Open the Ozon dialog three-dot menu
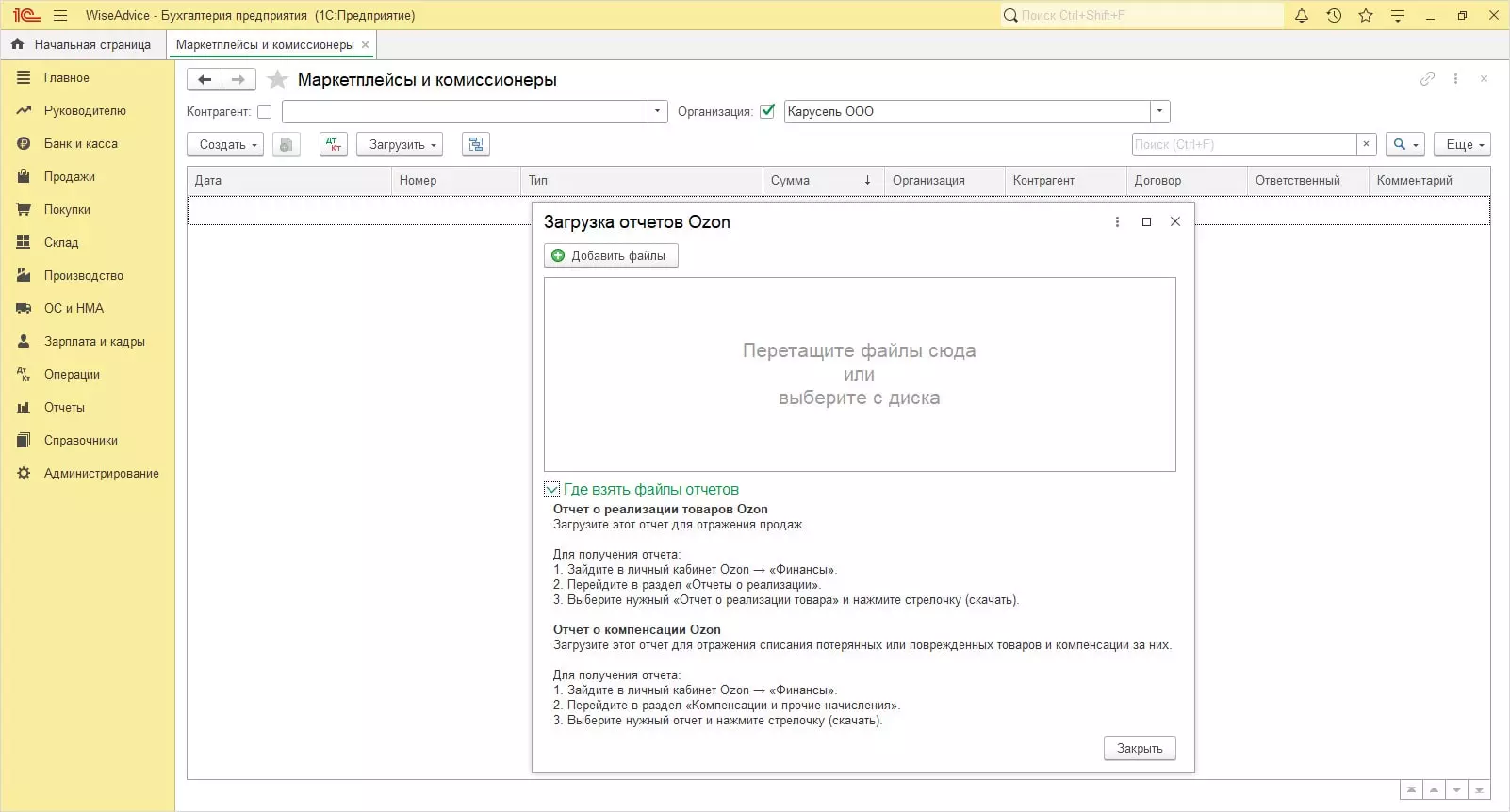The width and height of the screenshot is (1510, 812). point(1117,222)
